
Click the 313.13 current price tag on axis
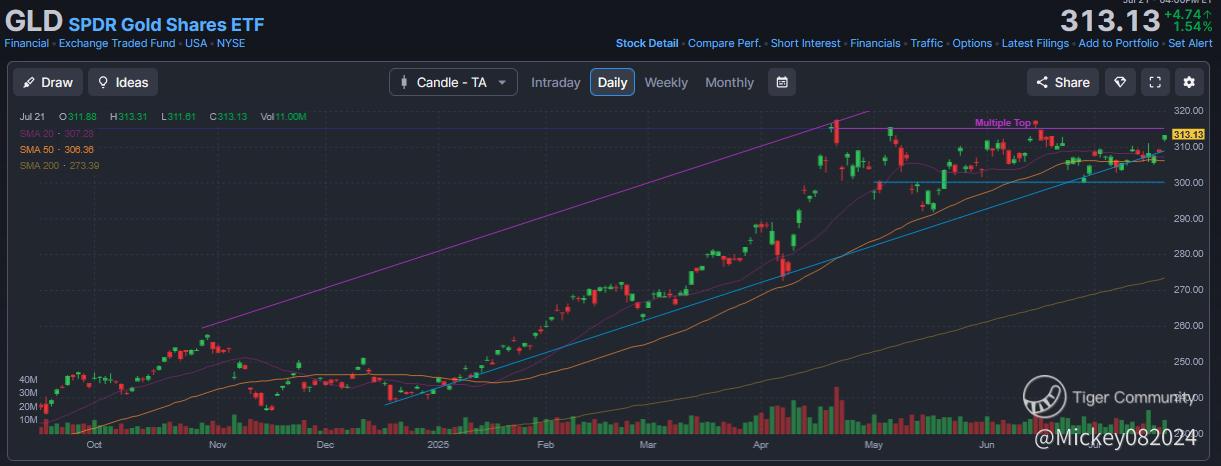pos(1187,135)
